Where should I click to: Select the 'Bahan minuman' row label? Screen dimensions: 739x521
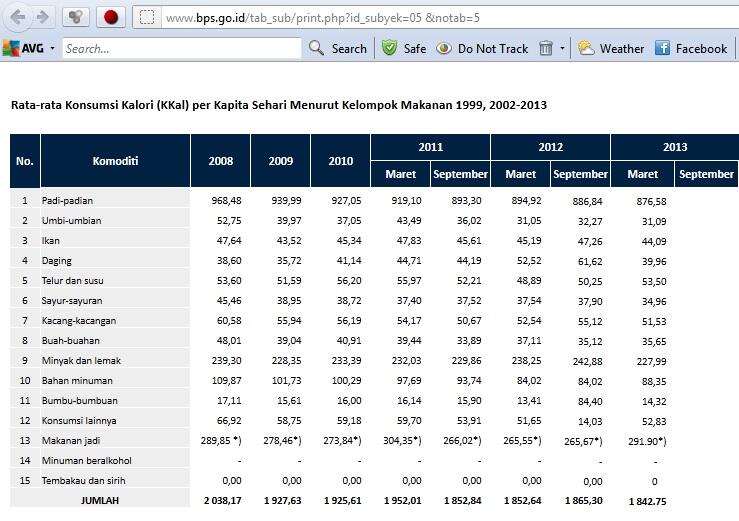(x=77, y=380)
